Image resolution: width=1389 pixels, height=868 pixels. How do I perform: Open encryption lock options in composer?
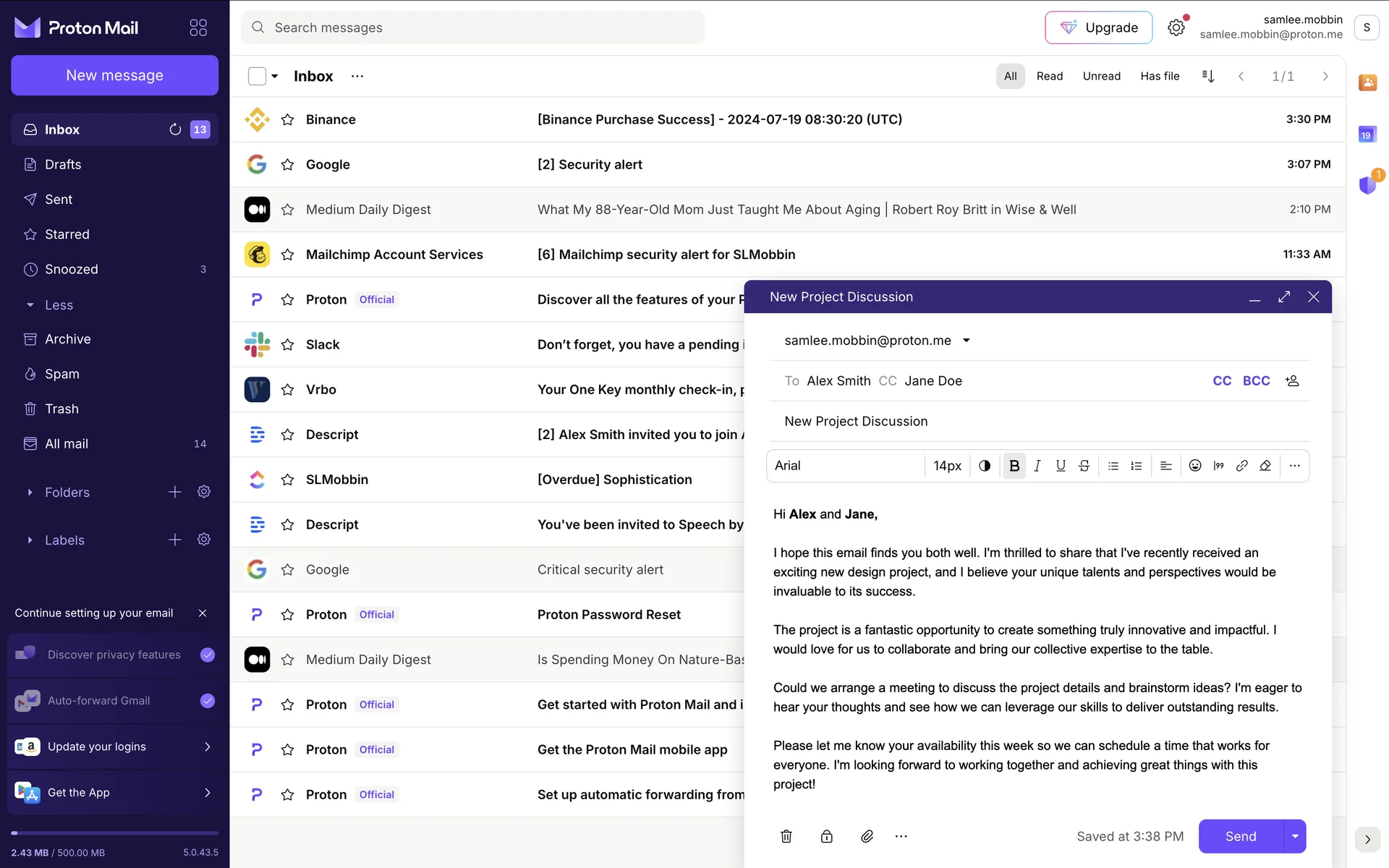826,836
